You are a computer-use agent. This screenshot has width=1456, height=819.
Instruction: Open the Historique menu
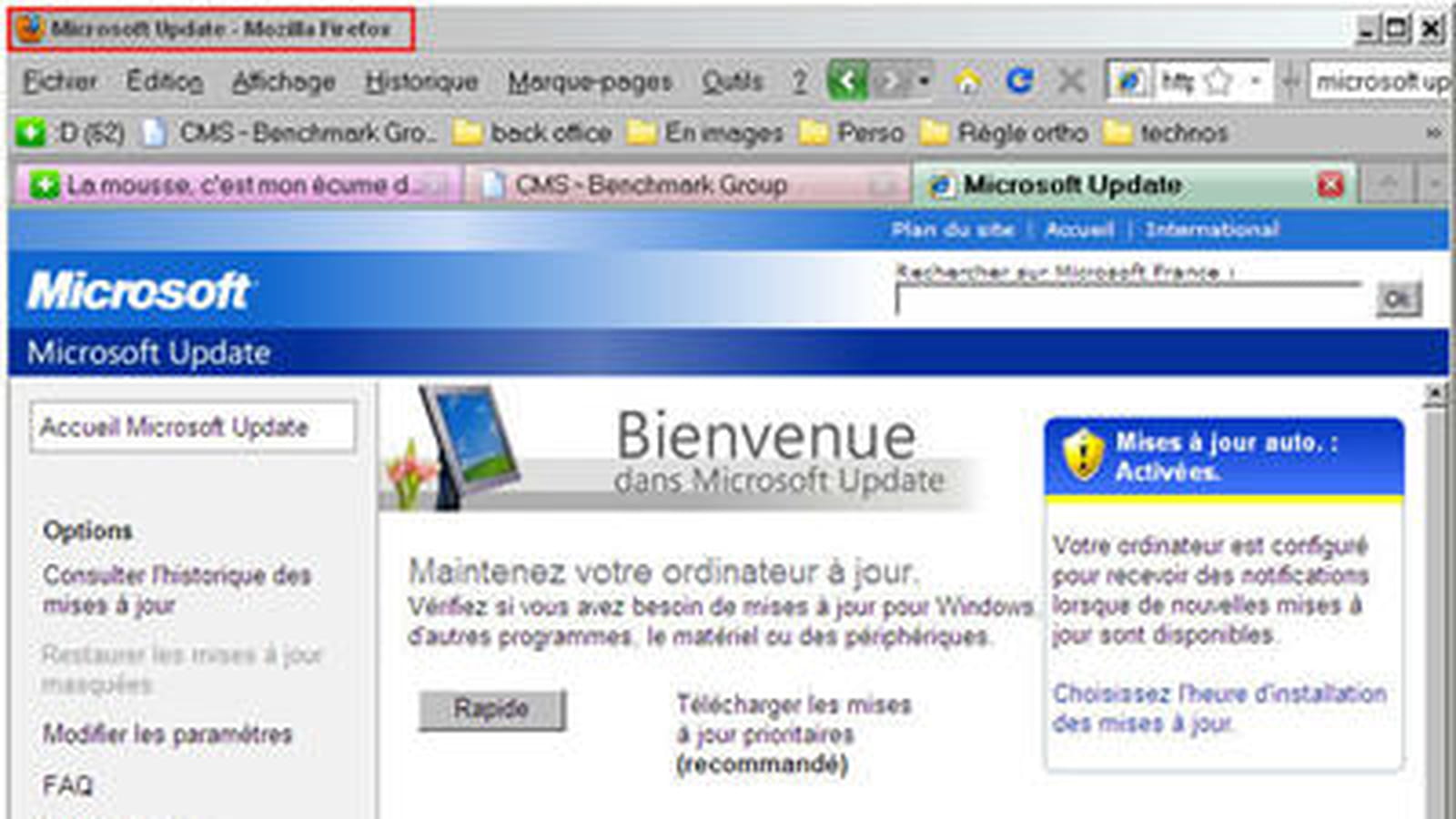coord(421,82)
